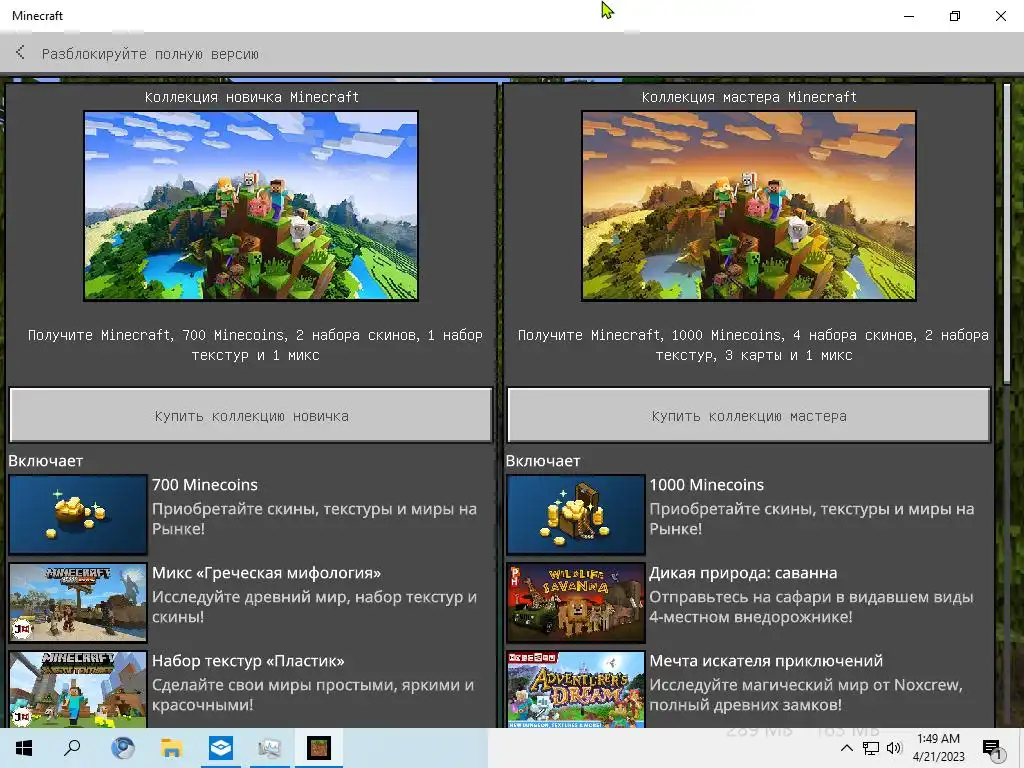Open the Пластик texture pack thumbnail
The height and width of the screenshot is (768, 1024).
(x=78, y=689)
